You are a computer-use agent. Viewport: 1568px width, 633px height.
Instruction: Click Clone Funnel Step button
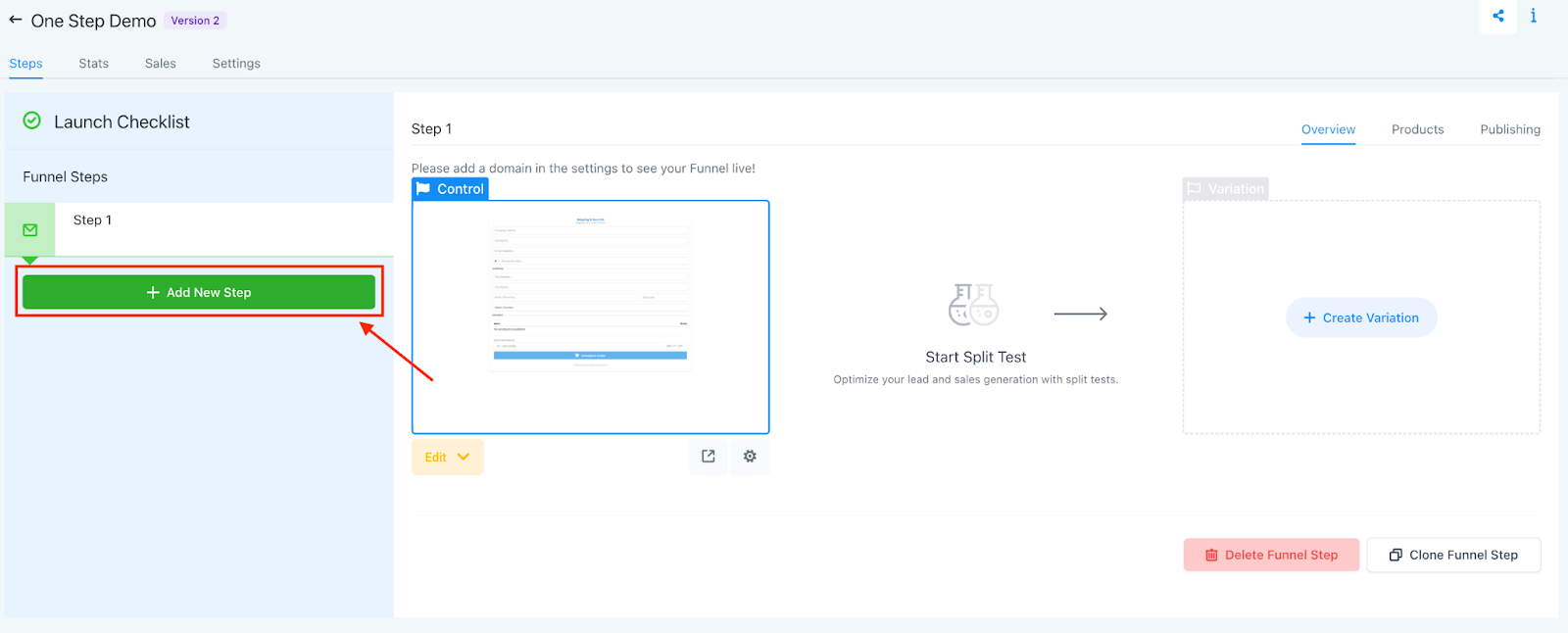(x=1453, y=555)
